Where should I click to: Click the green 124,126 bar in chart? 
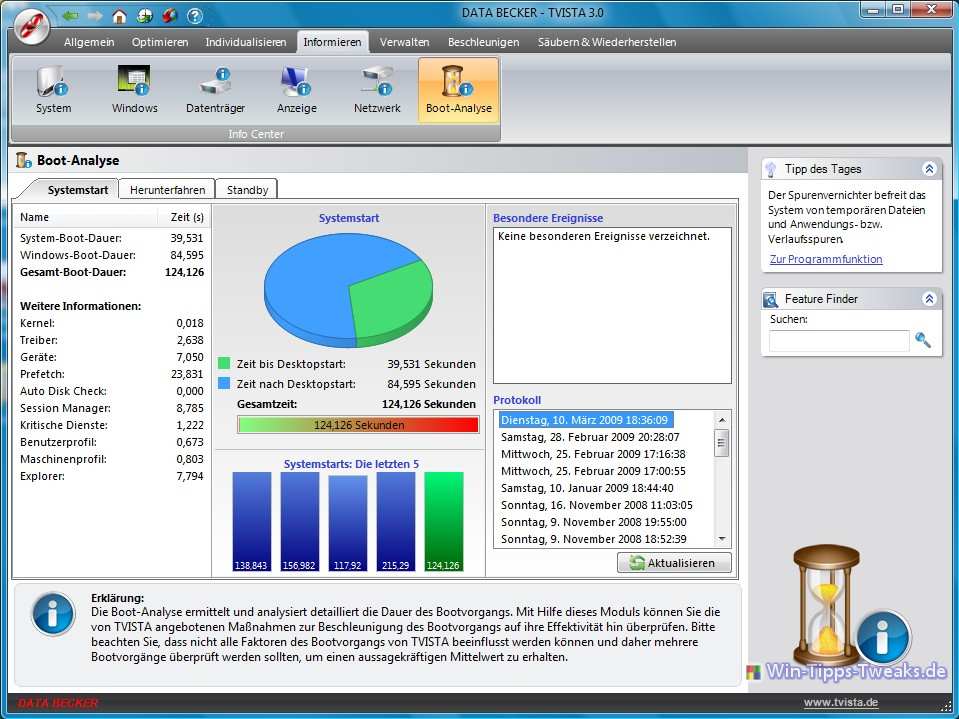[443, 522]
